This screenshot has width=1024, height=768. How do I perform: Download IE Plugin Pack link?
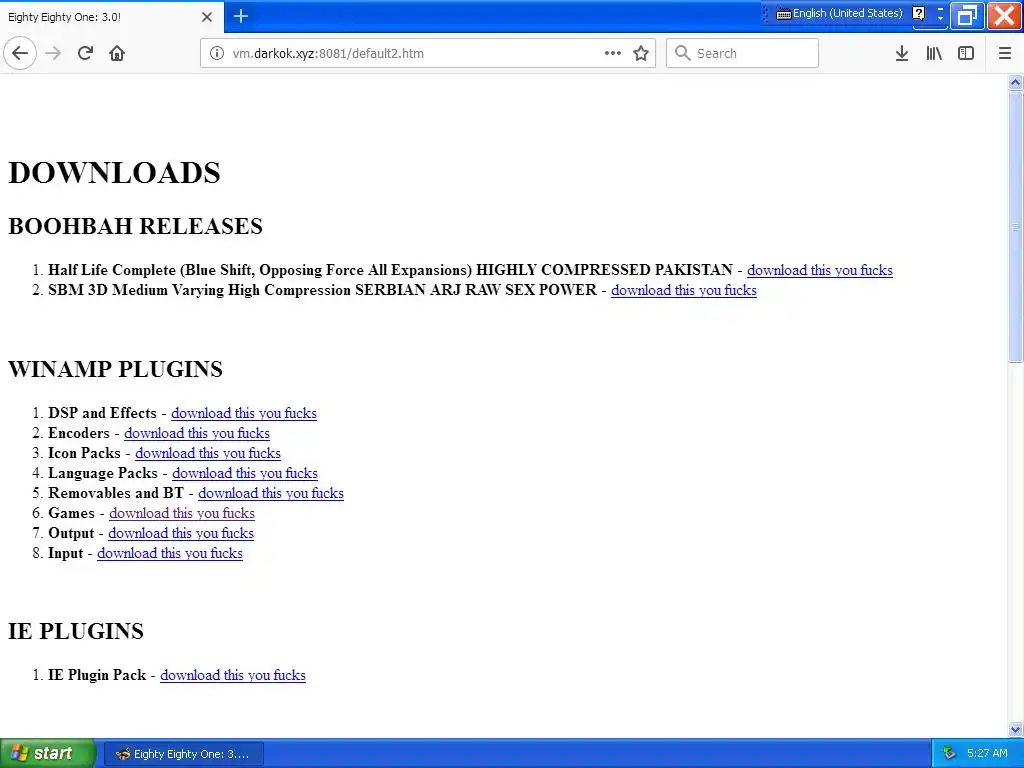pyautogui.click(x=232, y=675)
